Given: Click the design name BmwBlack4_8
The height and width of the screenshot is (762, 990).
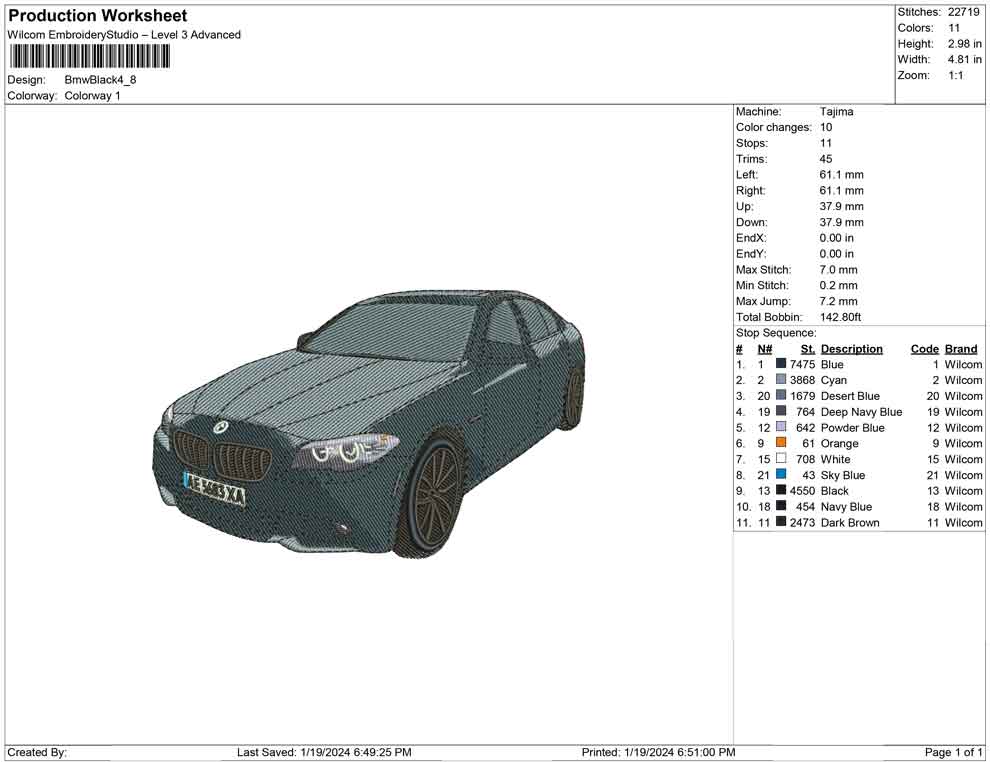Looking at the screenshot, I should [x=100, y=80].
